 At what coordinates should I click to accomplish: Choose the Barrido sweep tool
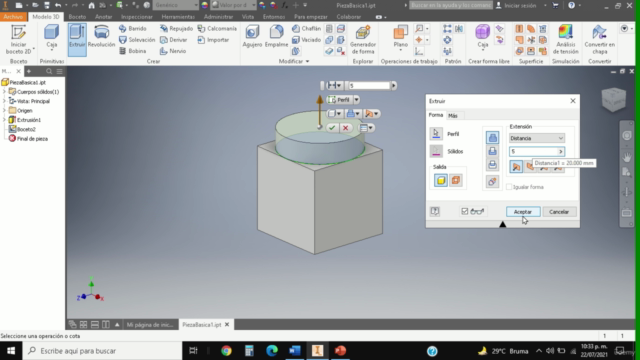click(x=133, y=29)
